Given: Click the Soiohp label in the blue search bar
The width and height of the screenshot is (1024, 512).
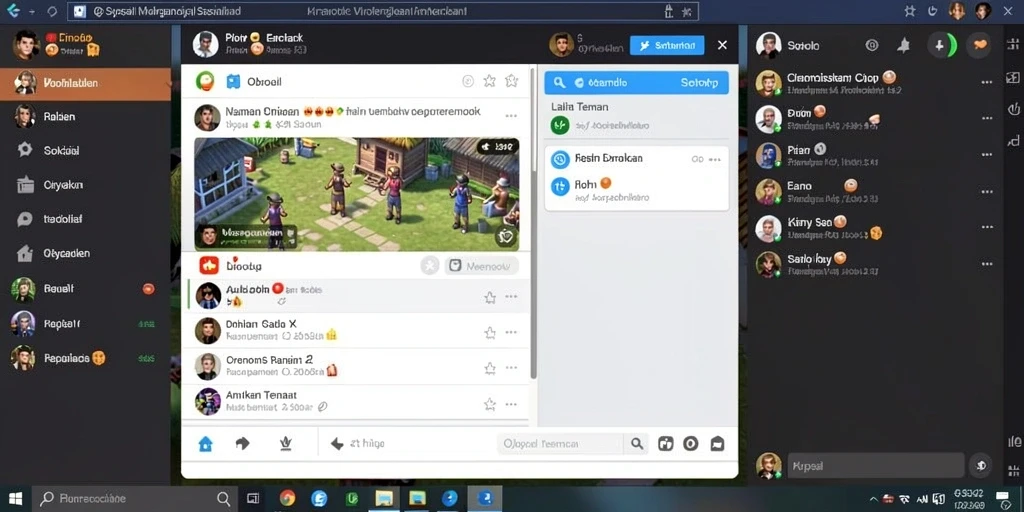Looking at the screenshot, I should tap(699, 83).
